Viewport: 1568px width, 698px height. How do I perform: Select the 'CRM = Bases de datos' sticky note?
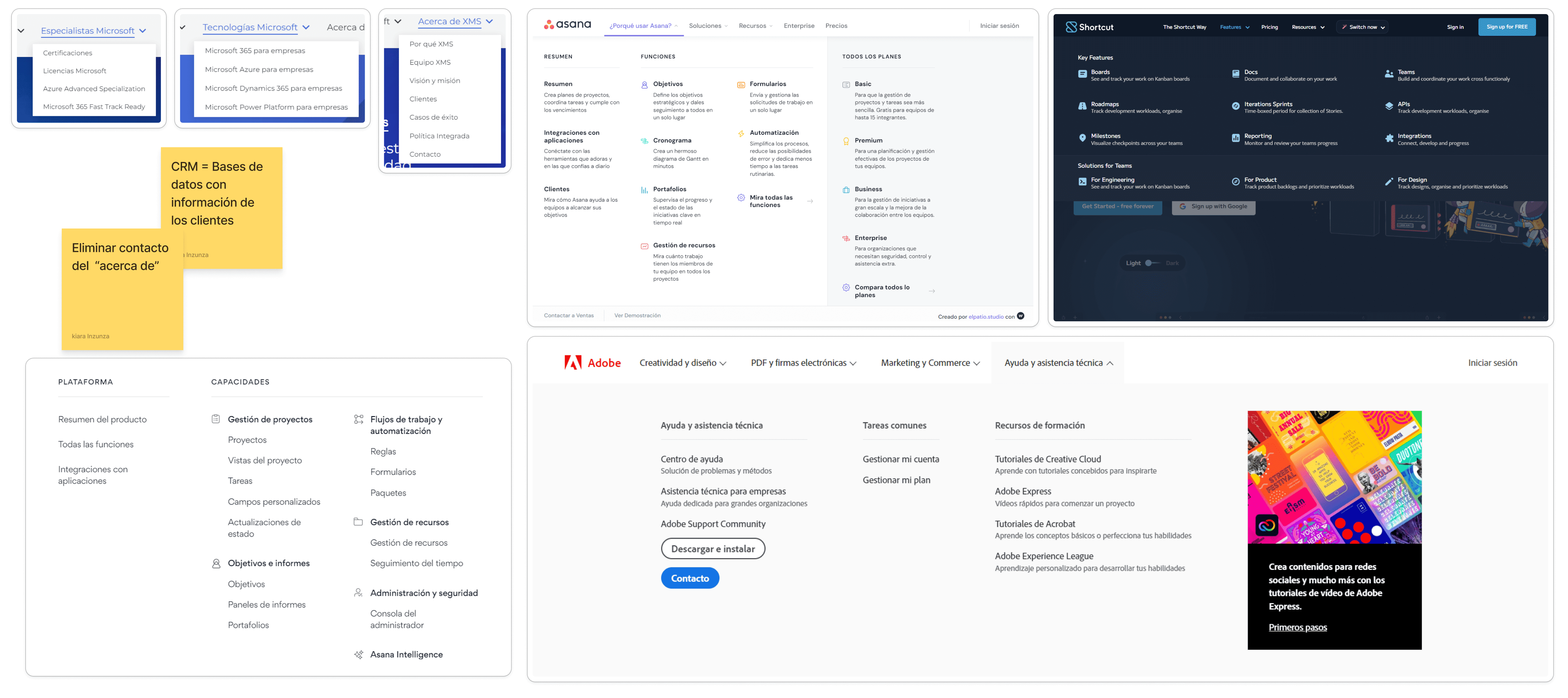point(222,208)
